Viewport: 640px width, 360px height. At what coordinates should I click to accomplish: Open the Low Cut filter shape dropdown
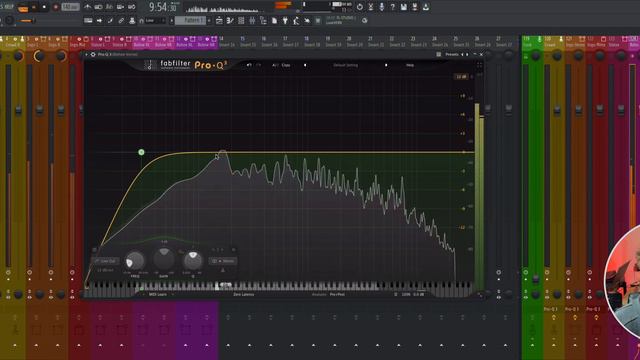(106, 261)
